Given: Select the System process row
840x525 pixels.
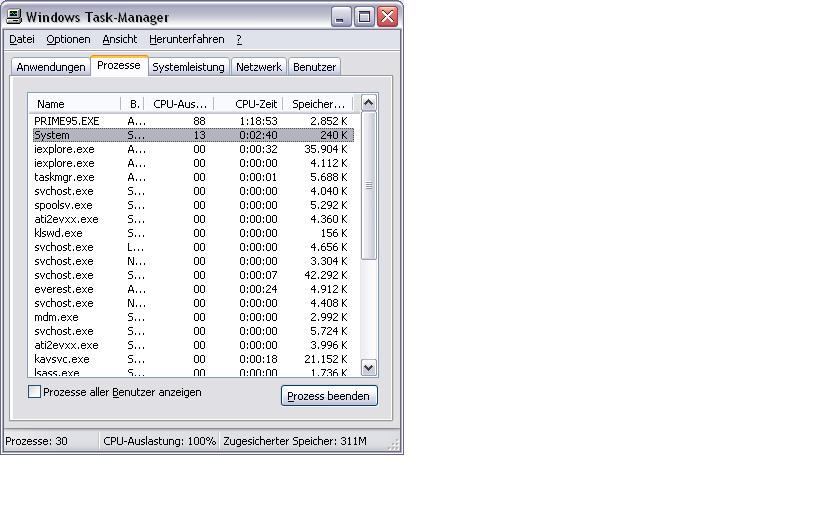Looking at the screenshot, I should [x=193, y=135].
